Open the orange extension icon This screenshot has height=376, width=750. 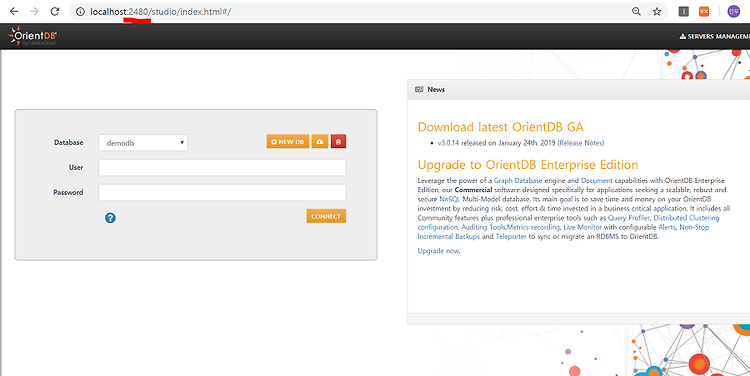(704, 11)
